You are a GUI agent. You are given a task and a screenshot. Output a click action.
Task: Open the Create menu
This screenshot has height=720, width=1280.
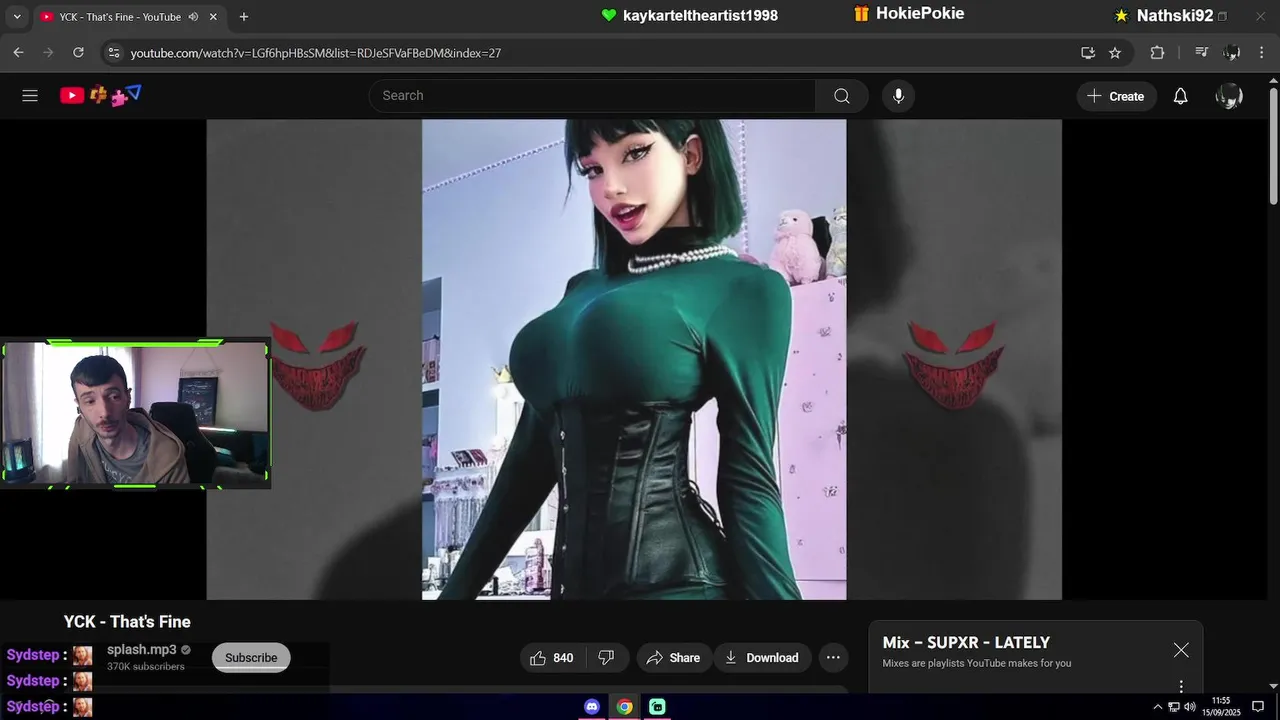[x=1116, y=96]
